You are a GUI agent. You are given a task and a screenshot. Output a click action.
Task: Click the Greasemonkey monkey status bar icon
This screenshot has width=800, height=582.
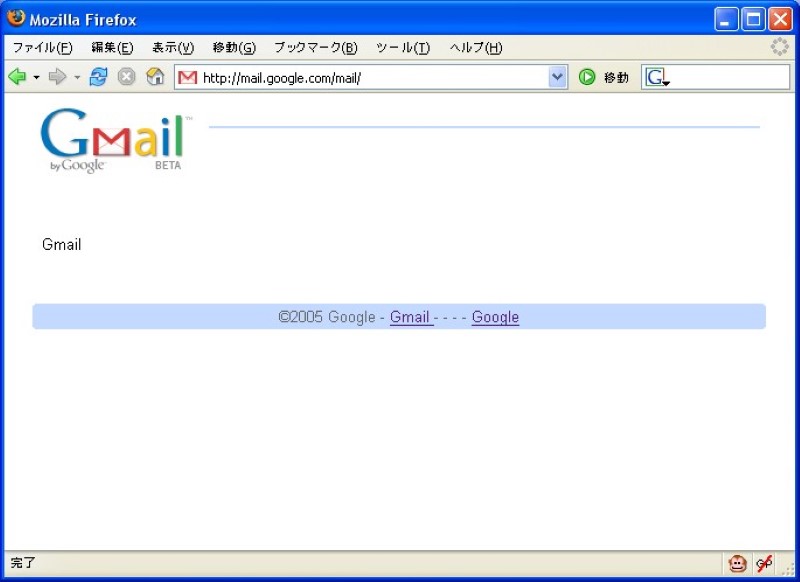[737, 564]
